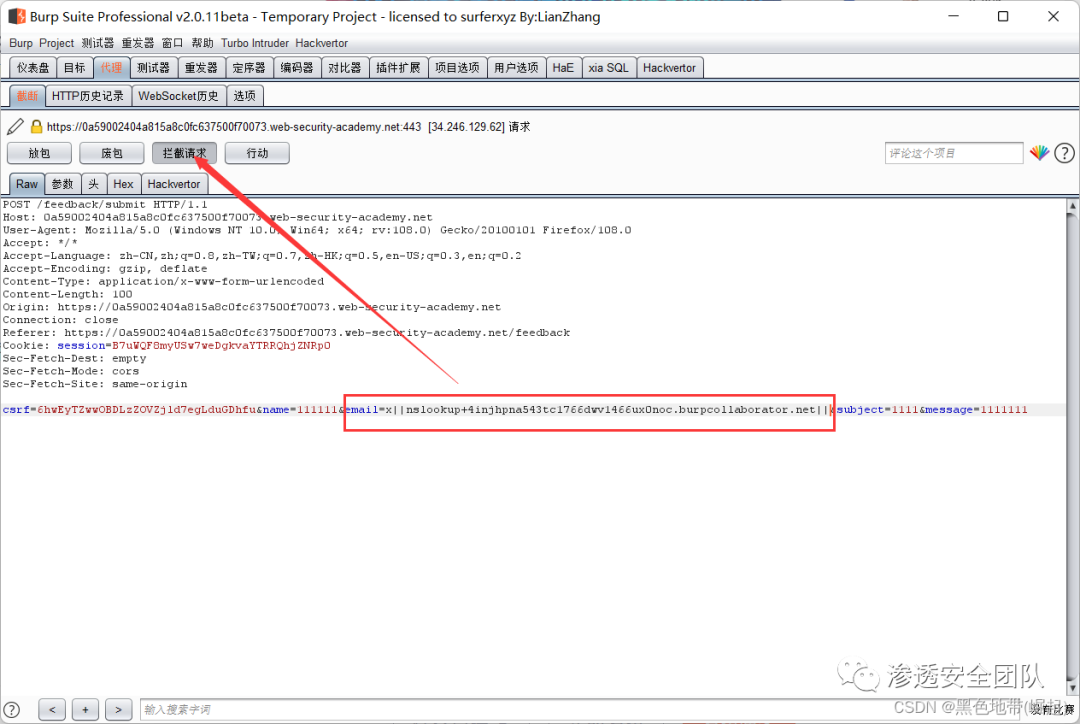Viewport: 1080px width, 724px height.
Task: Switch to the HaE tab
Action: tap(563, 68)
